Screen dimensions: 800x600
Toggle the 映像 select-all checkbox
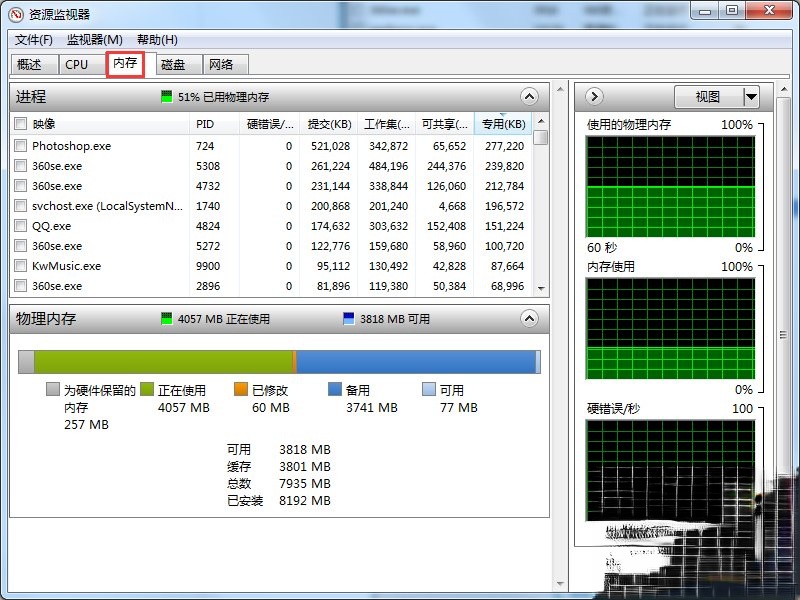(x=21, y=124)
